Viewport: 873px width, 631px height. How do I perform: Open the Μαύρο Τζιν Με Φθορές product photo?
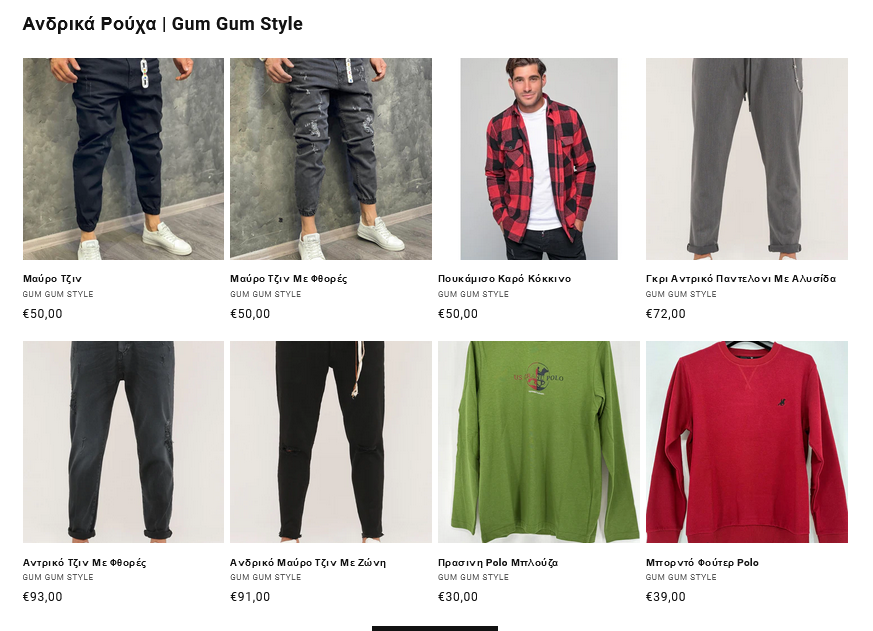tap(331, 159)
